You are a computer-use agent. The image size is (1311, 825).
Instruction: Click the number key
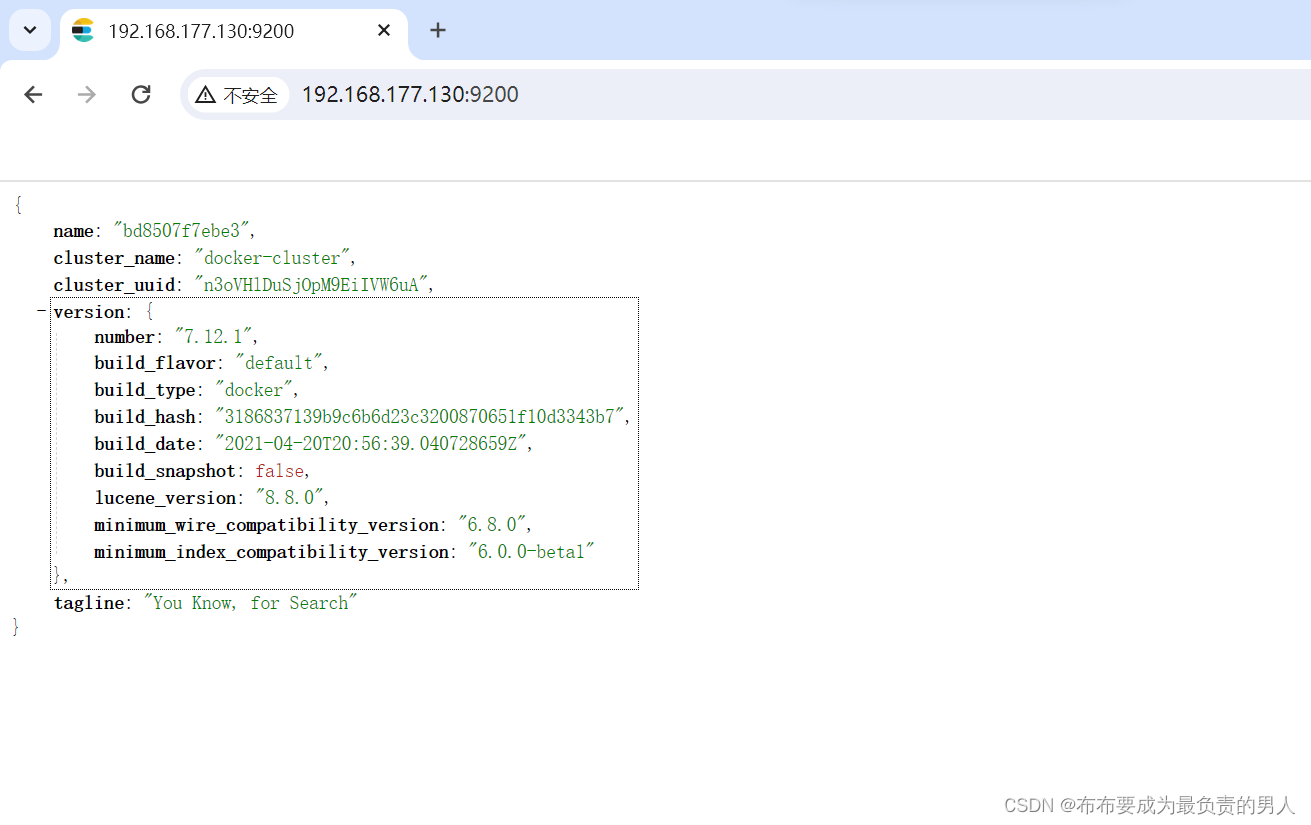pyautogui.click(x=125, y=338)
